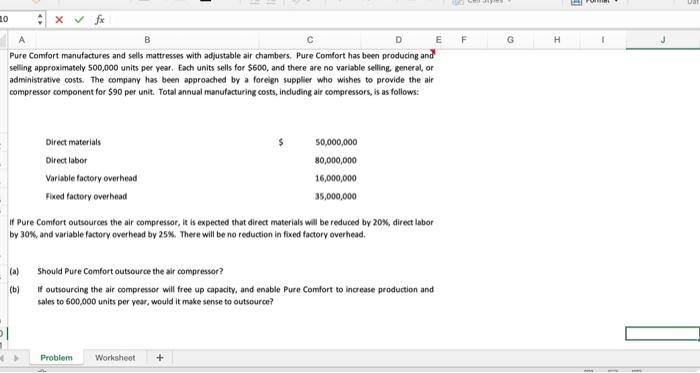This screenshot has width=700, height=373.
Task: Select column C header
Action: coord(310,40)
